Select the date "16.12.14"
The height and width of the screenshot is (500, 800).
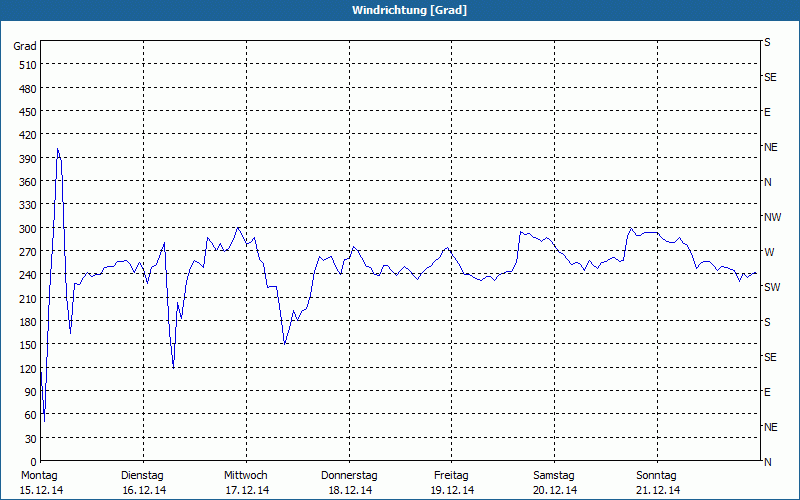[x=144, y=491]
